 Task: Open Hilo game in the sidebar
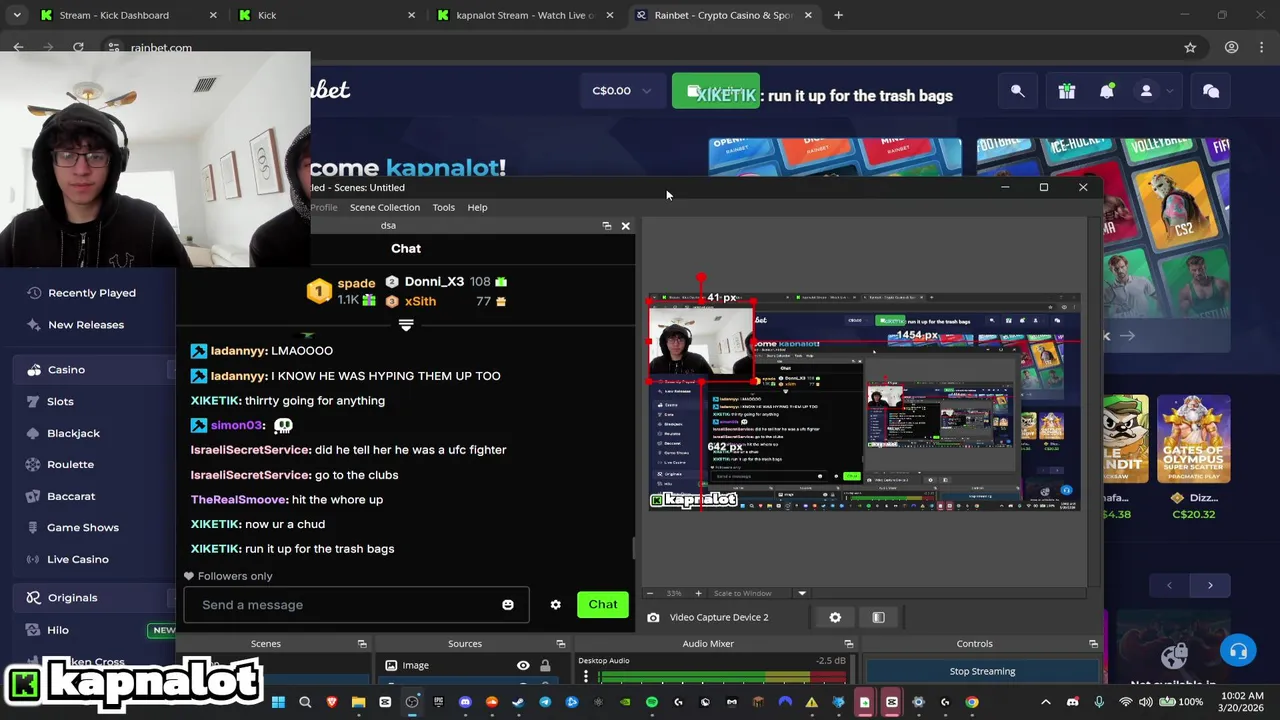(x=58, y=630)
